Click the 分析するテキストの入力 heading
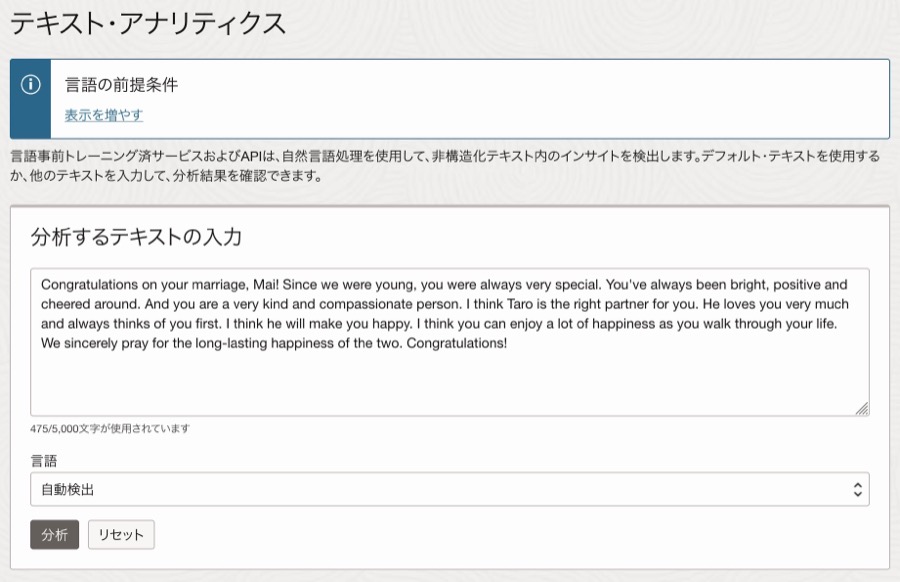The image size is (900, 582). point(136,237)
